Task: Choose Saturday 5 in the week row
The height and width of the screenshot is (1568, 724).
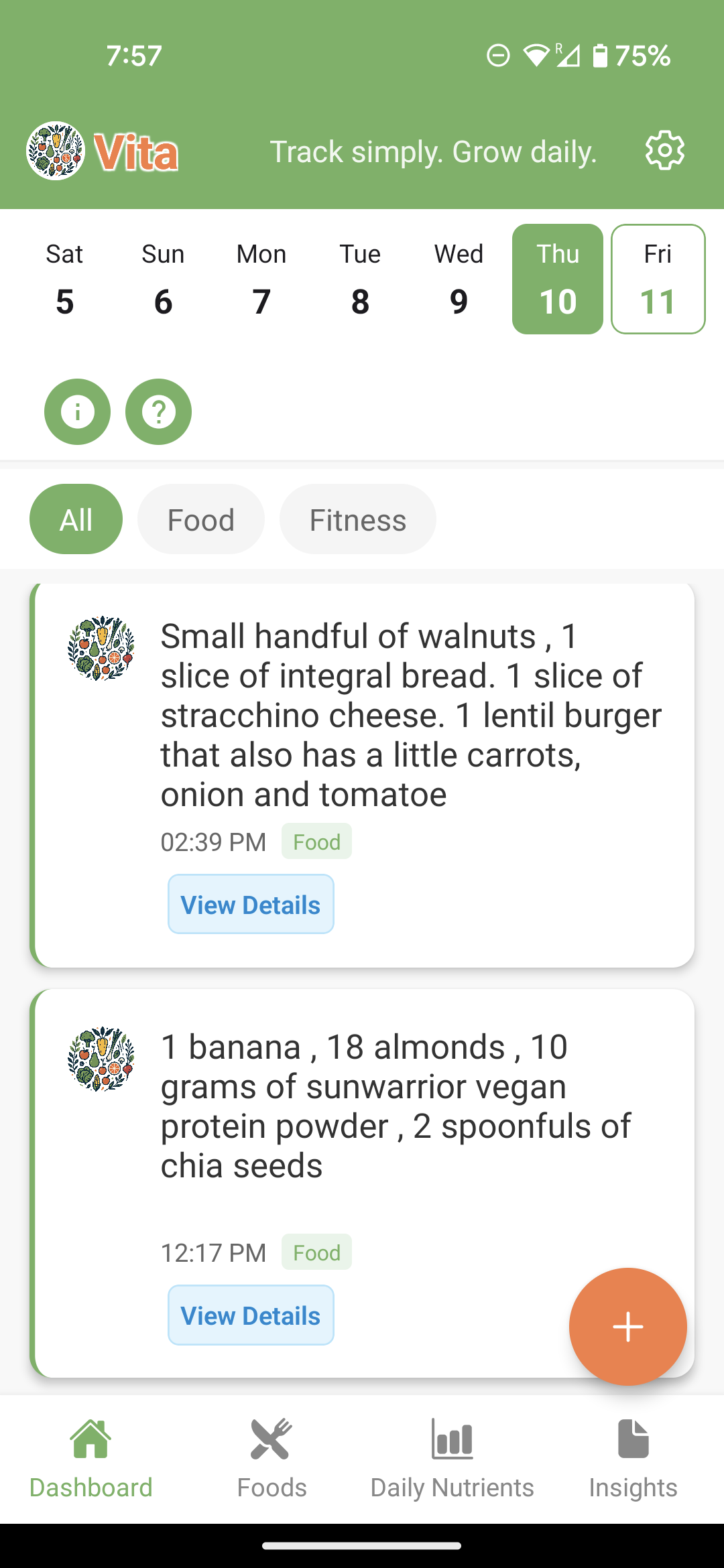Action: (x=64, y=279)
